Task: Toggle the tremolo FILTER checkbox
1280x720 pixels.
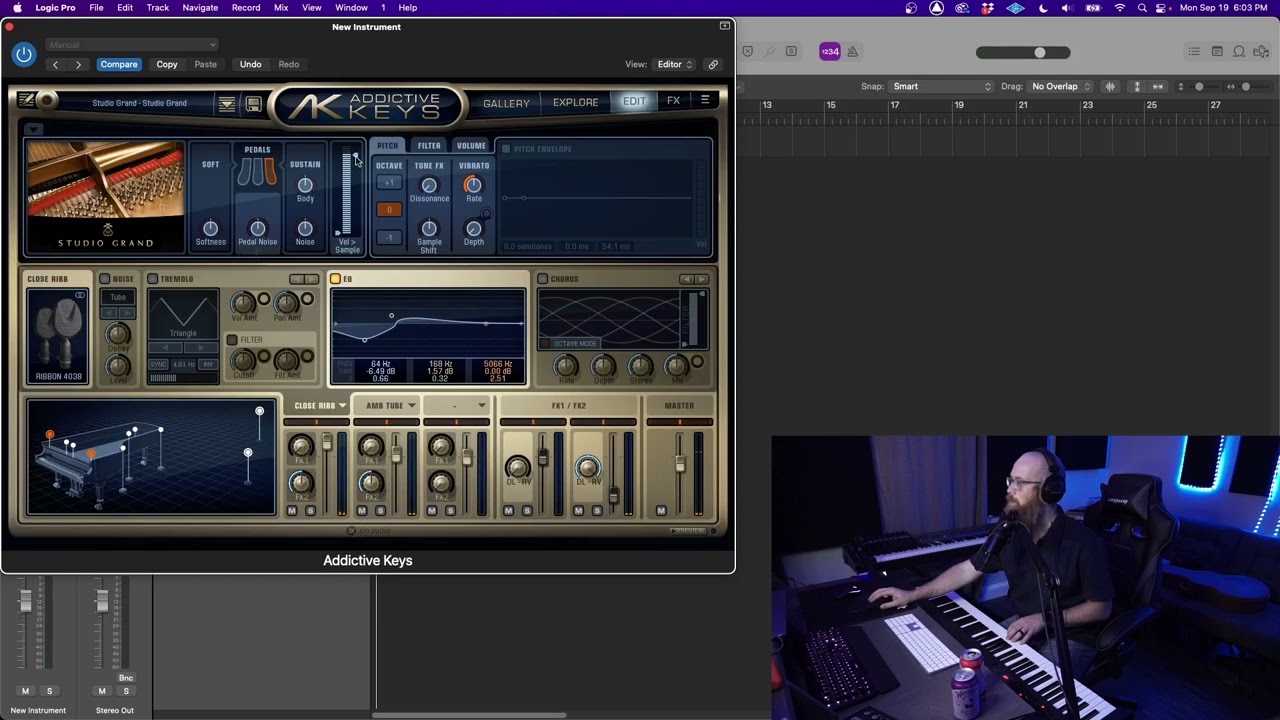Action: click(232, 340)
